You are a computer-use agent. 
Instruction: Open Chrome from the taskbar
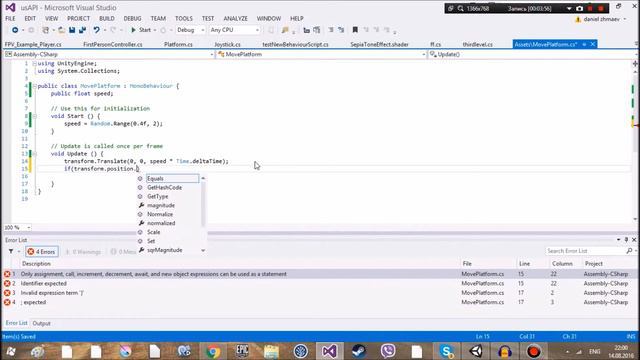pos(213,351)
